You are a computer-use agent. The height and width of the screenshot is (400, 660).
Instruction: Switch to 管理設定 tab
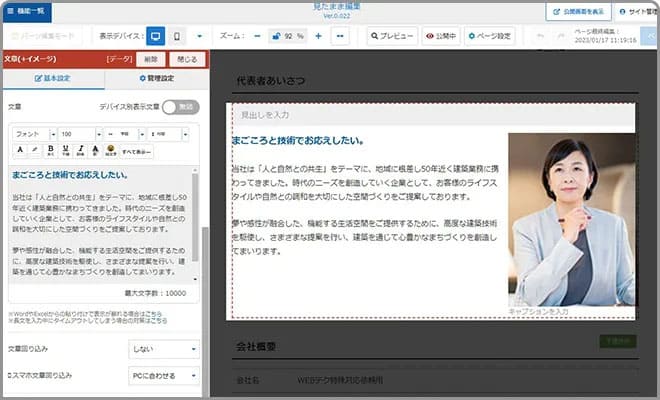(x=157, y=79)
